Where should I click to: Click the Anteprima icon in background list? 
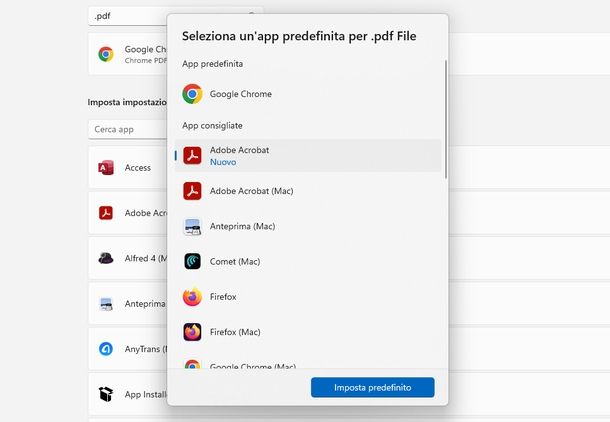click(106, 303)
